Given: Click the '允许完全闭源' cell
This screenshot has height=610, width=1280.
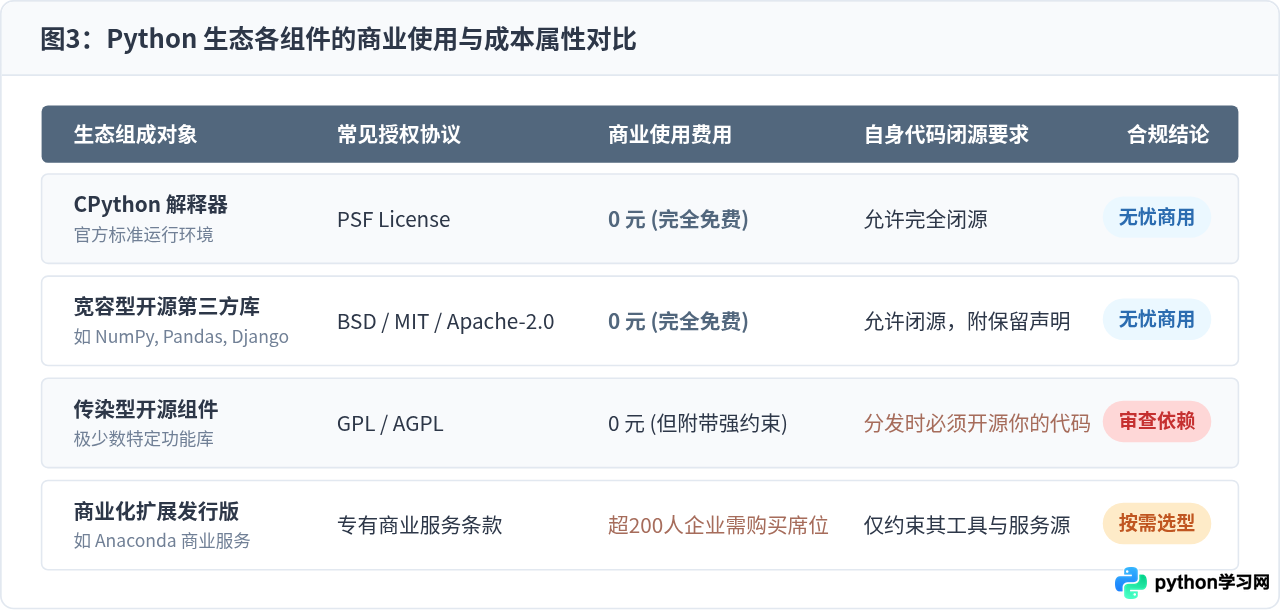Looking at the screenshot, I should (926, 219).
